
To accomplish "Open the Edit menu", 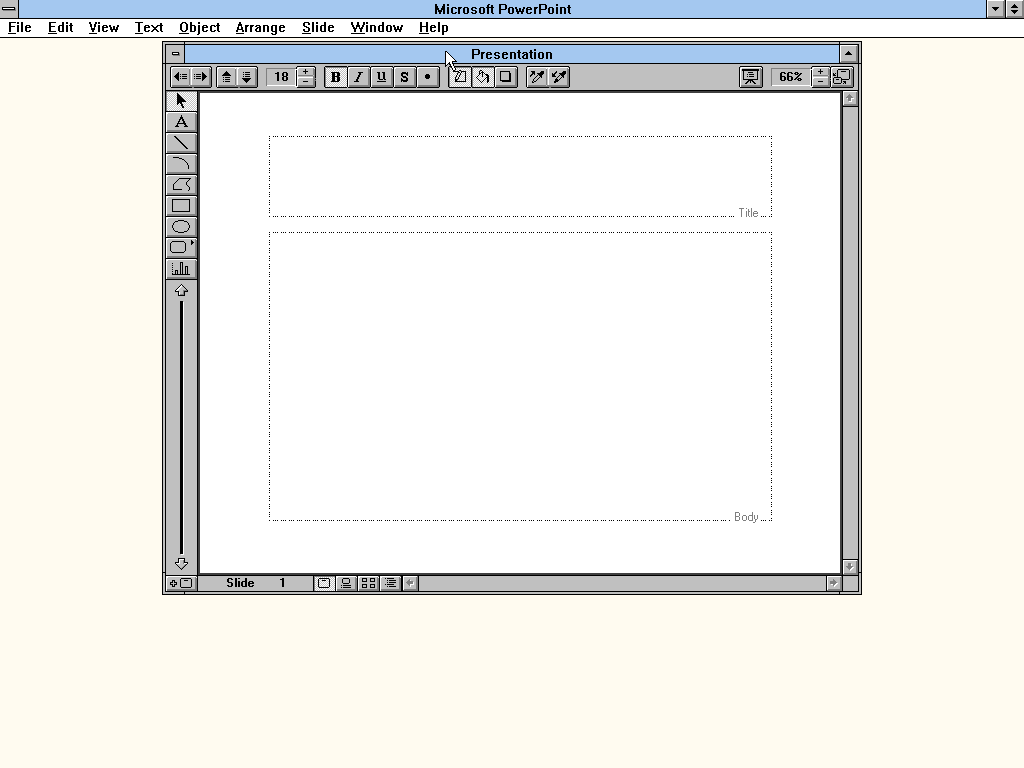I will (60, 27).
